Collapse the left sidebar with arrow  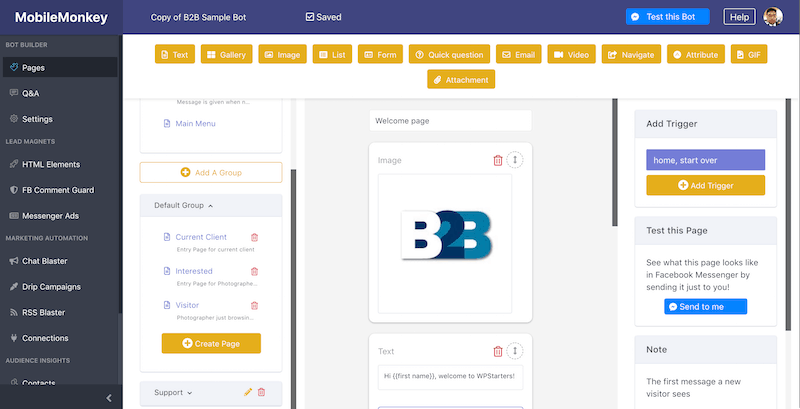coord(109,398)
